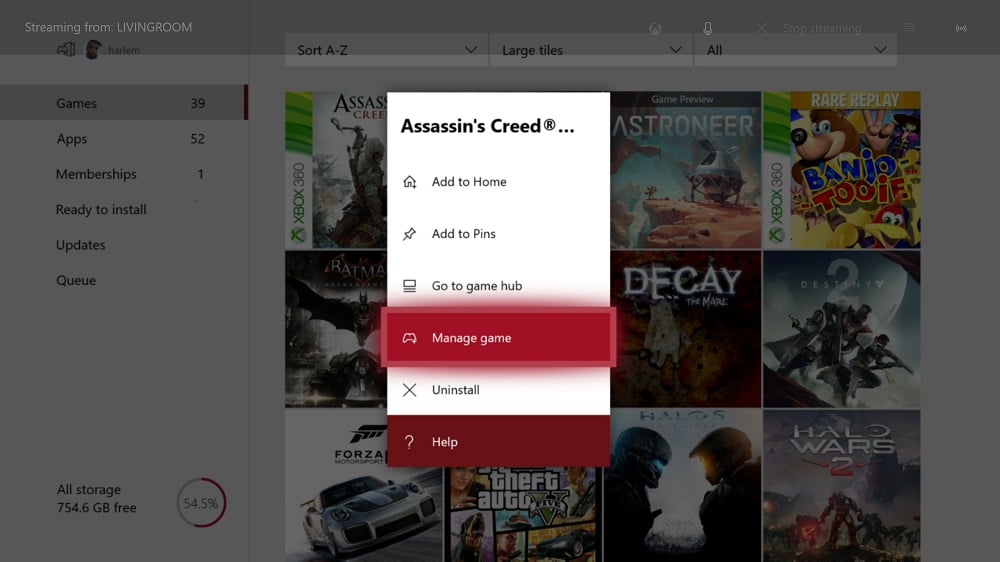Open the Halo Wars 2 game tile

coord(841,485)
